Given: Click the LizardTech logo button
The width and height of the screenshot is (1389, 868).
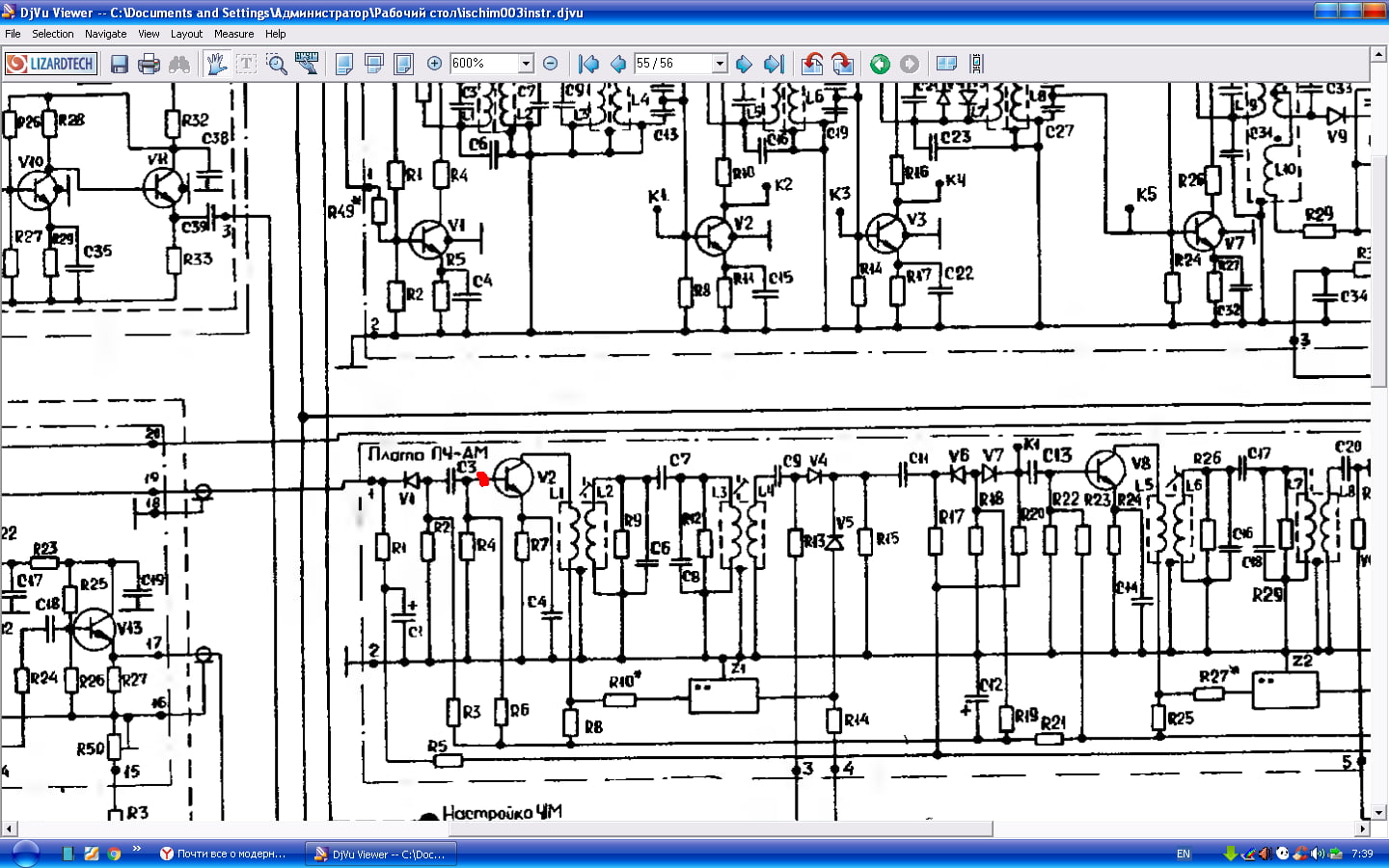Looking at the screenshot, I should pos(50,64).
